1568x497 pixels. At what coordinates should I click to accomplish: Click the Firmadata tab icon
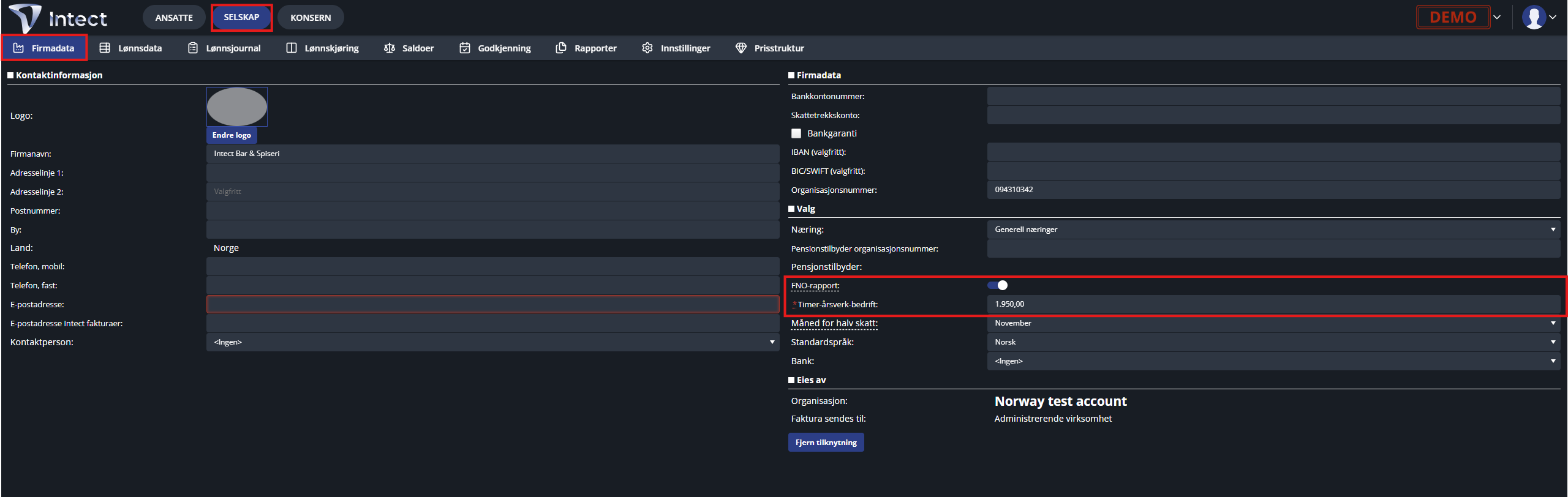pos(18,48)
